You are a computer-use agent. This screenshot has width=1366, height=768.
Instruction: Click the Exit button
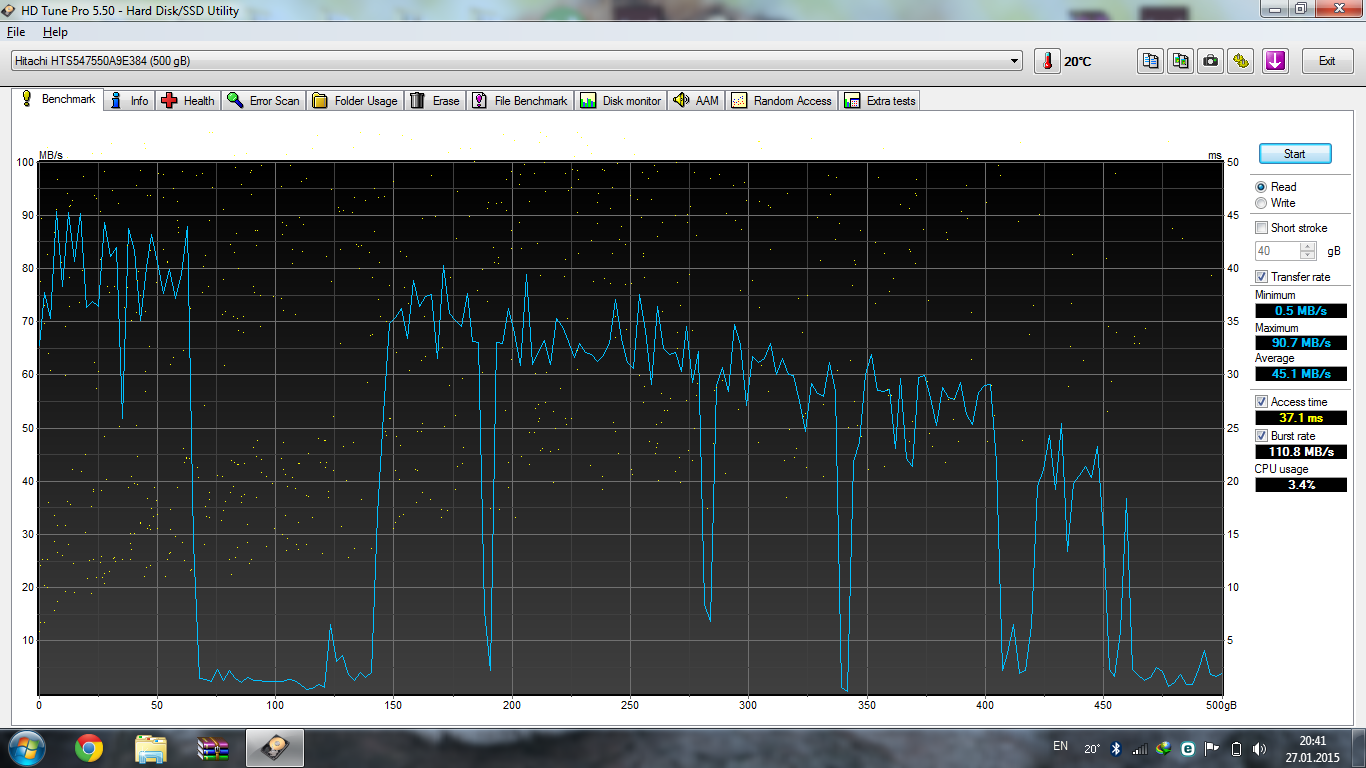(1327, 61)
